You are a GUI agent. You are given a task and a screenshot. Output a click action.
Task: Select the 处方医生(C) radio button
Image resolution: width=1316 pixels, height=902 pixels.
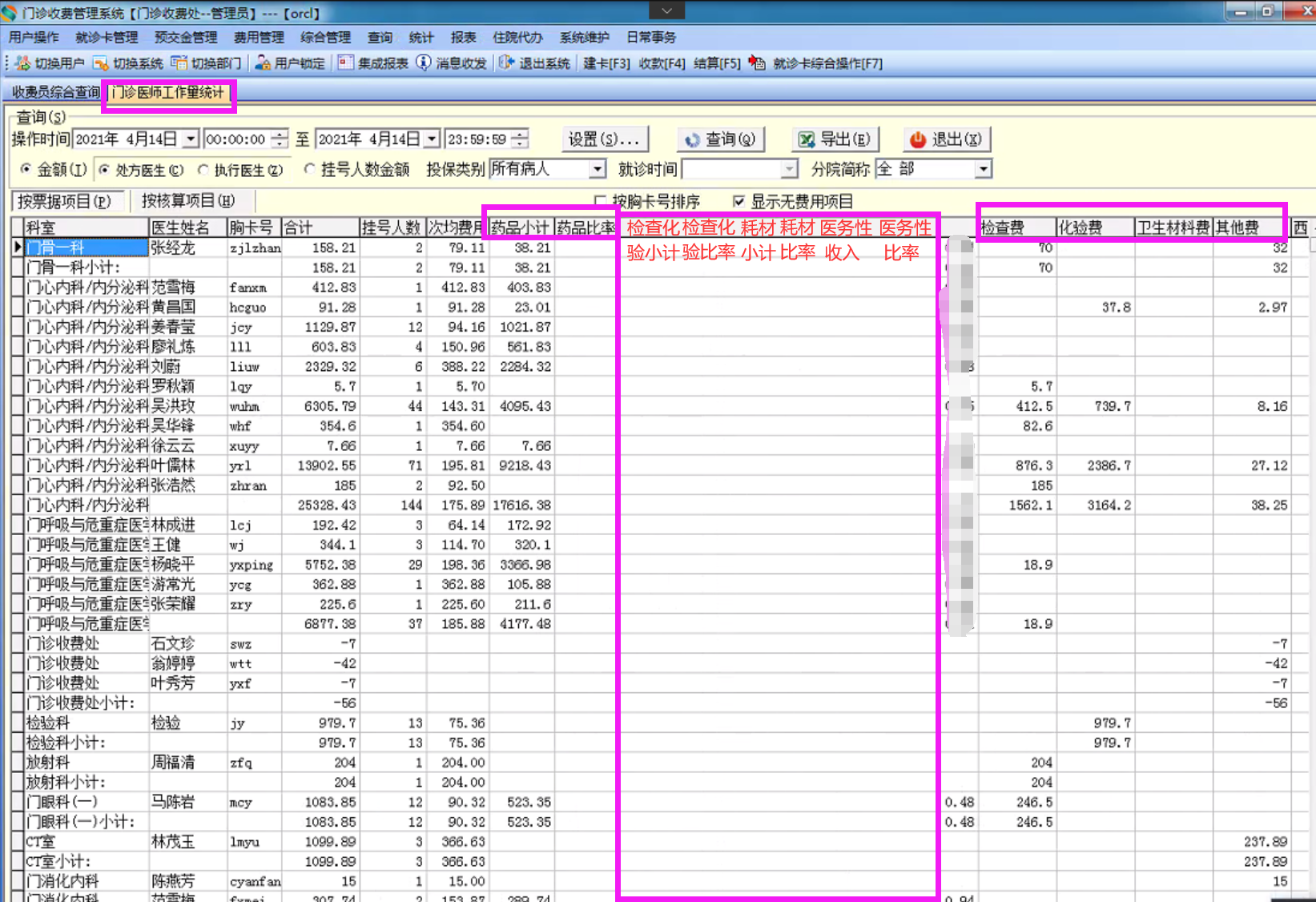(x=104, y=169)
